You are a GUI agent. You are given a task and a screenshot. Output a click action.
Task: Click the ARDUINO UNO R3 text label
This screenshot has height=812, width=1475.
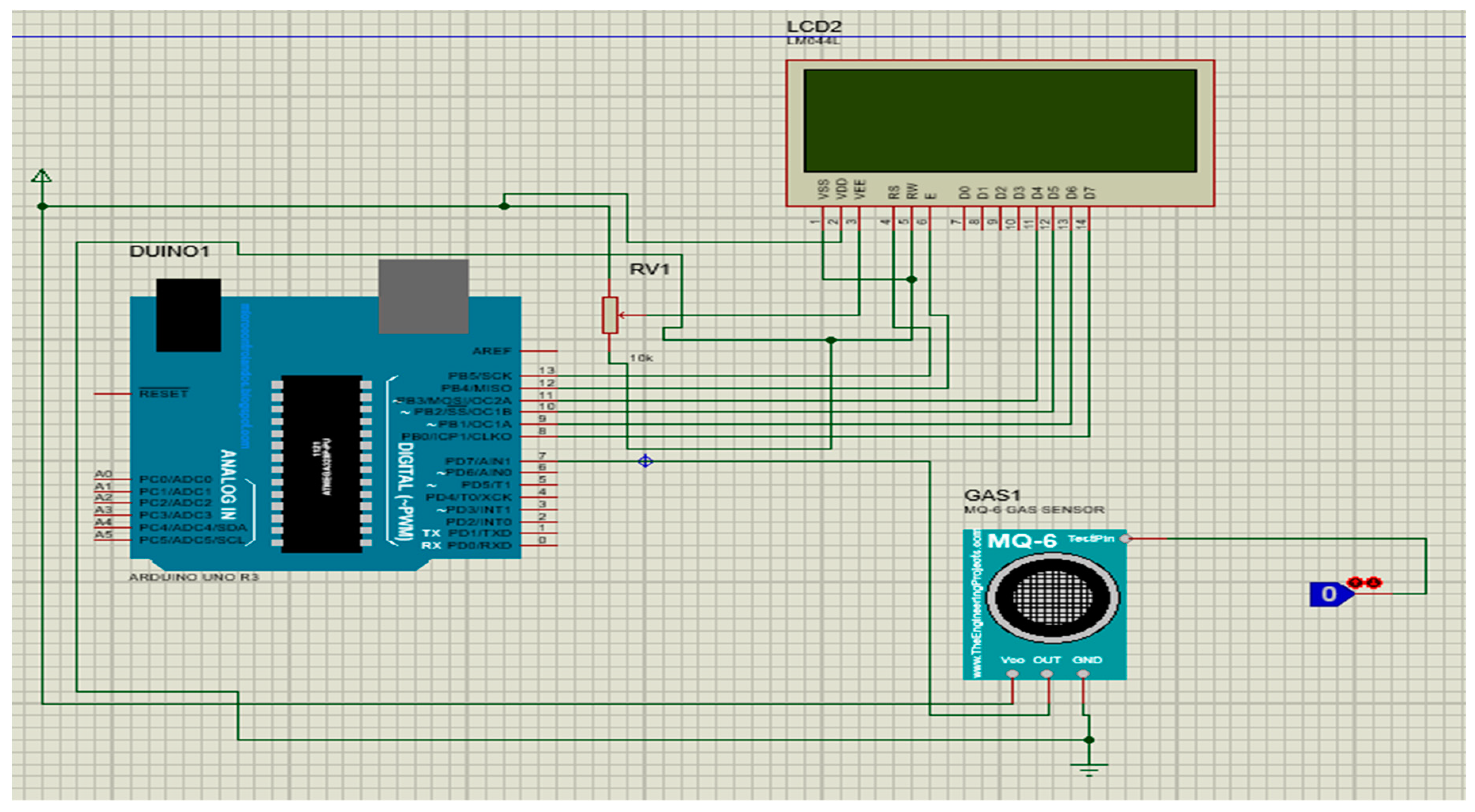pyautogui.click(x=193, y=577)
